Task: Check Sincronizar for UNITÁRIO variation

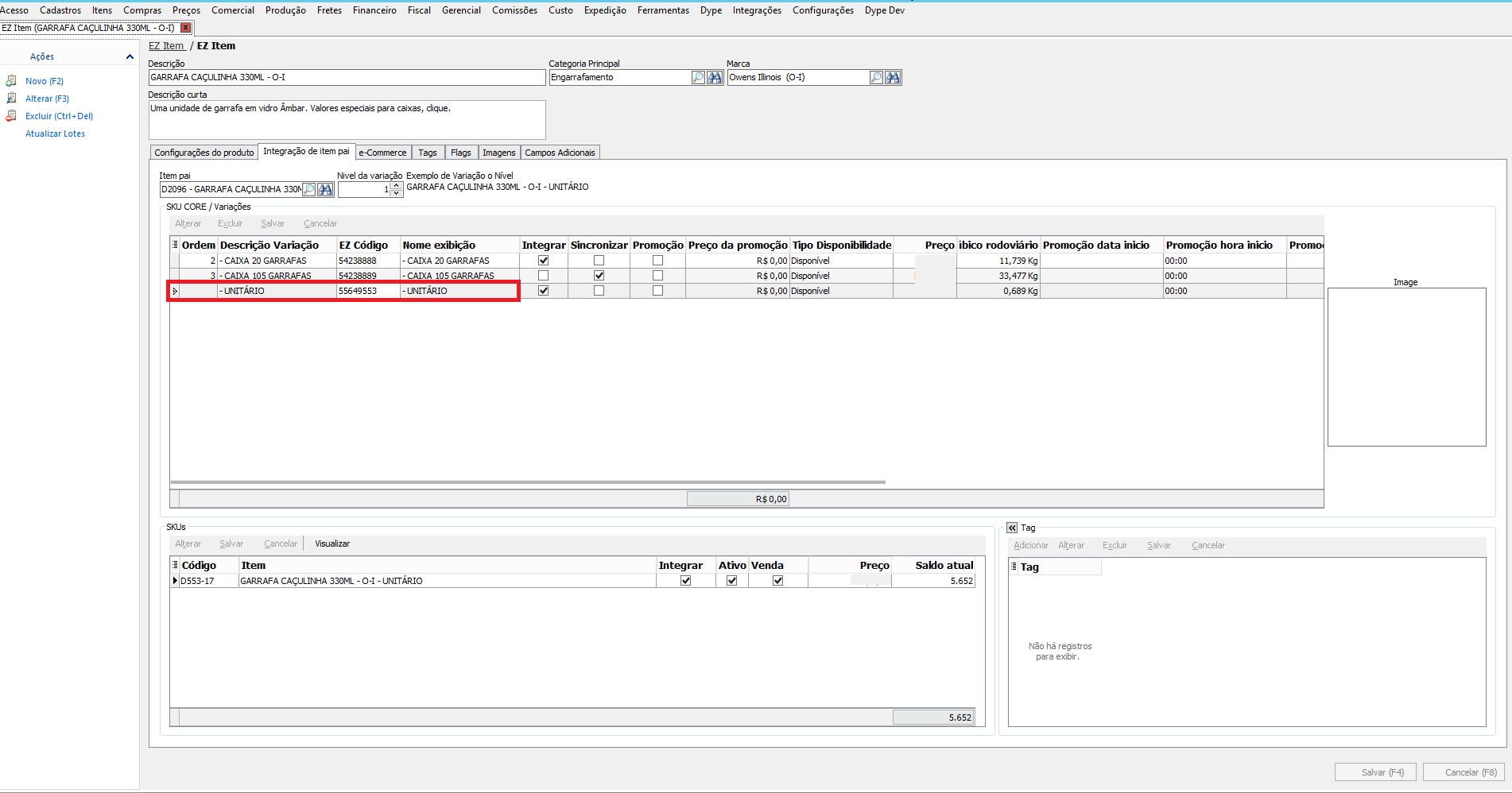Action: [x=599, y=291]
